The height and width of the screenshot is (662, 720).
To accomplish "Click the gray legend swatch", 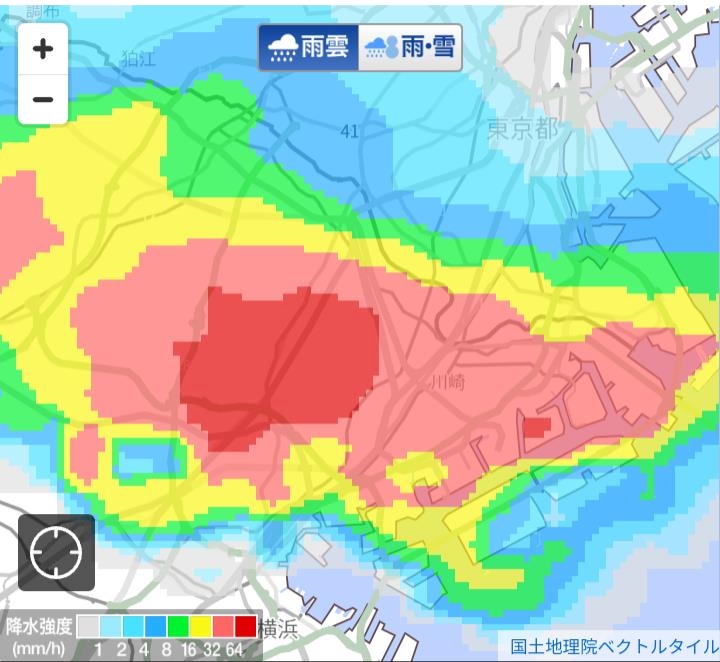I will click(x=89, y=627).
